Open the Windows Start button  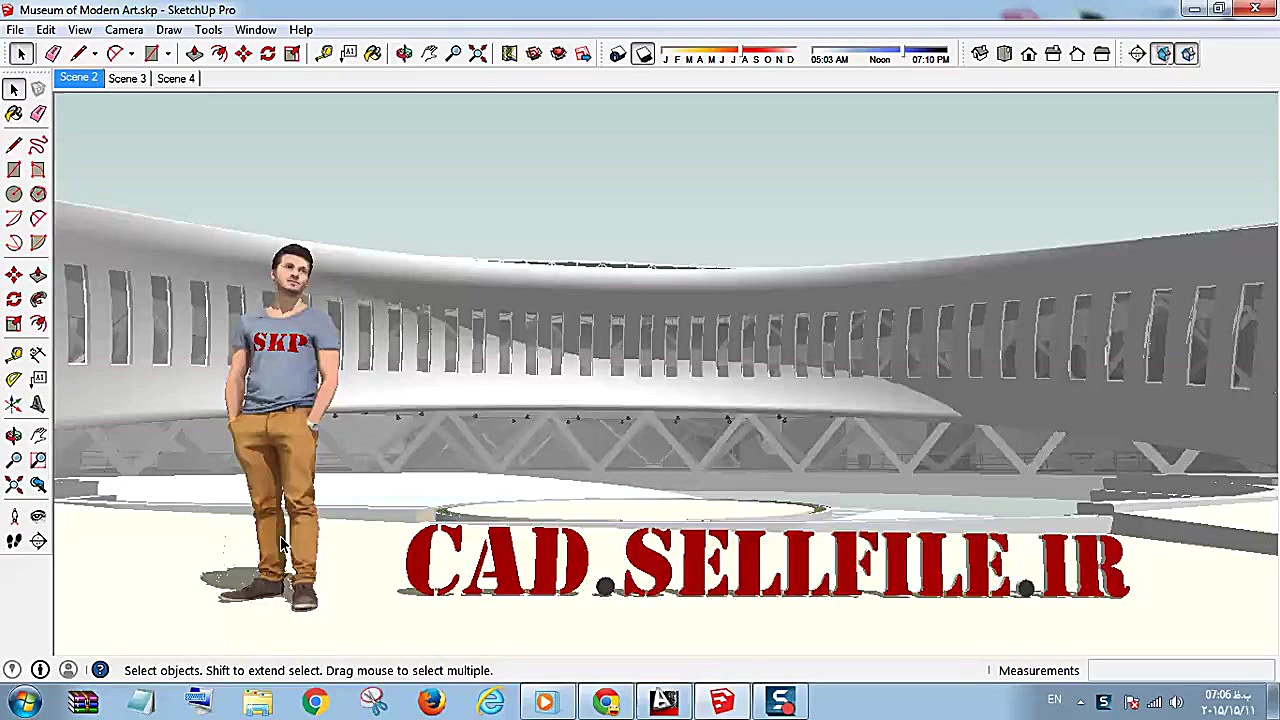[x=24, y=702]
